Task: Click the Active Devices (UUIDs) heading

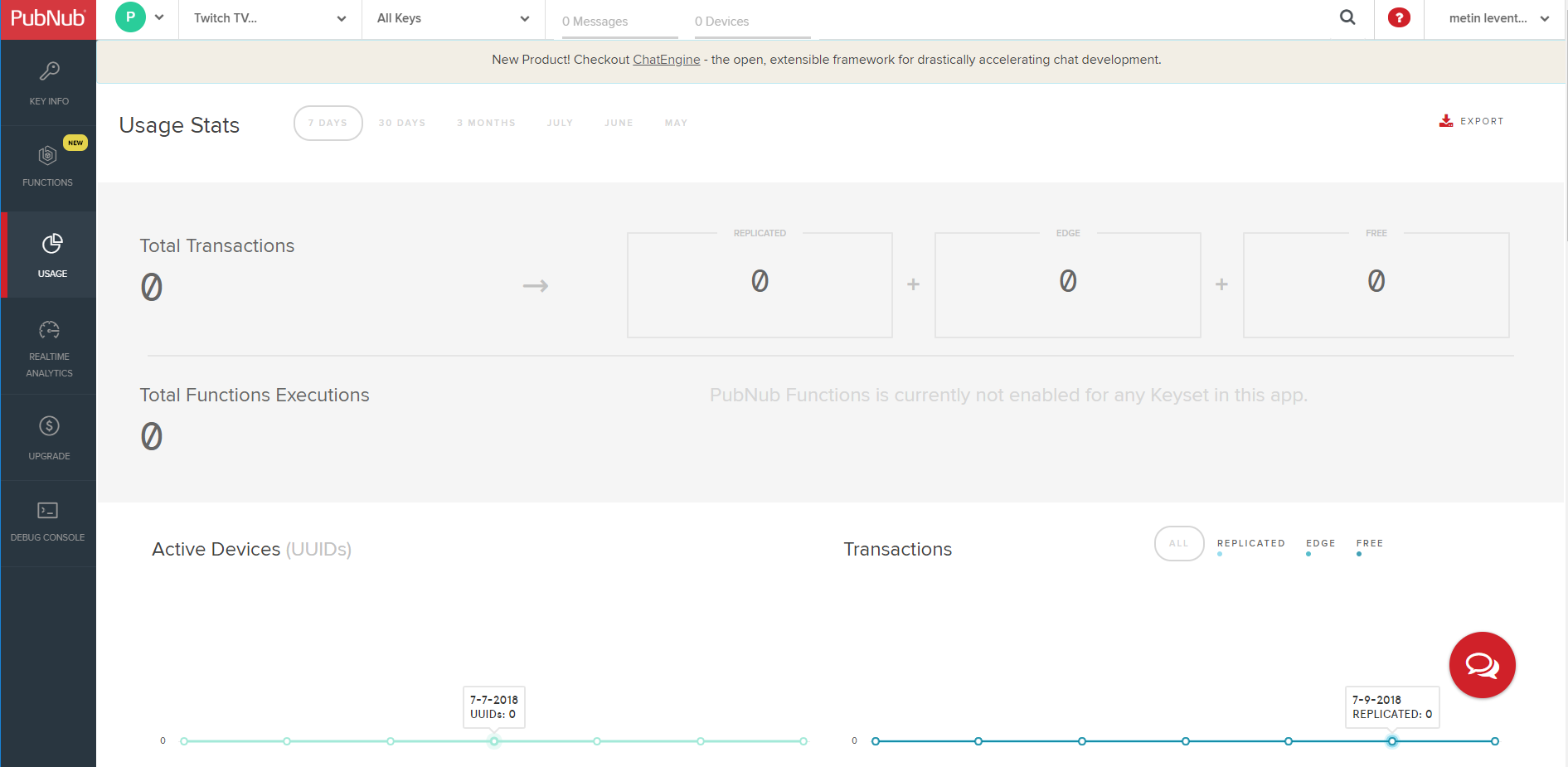Action: (x=252, y=549)
